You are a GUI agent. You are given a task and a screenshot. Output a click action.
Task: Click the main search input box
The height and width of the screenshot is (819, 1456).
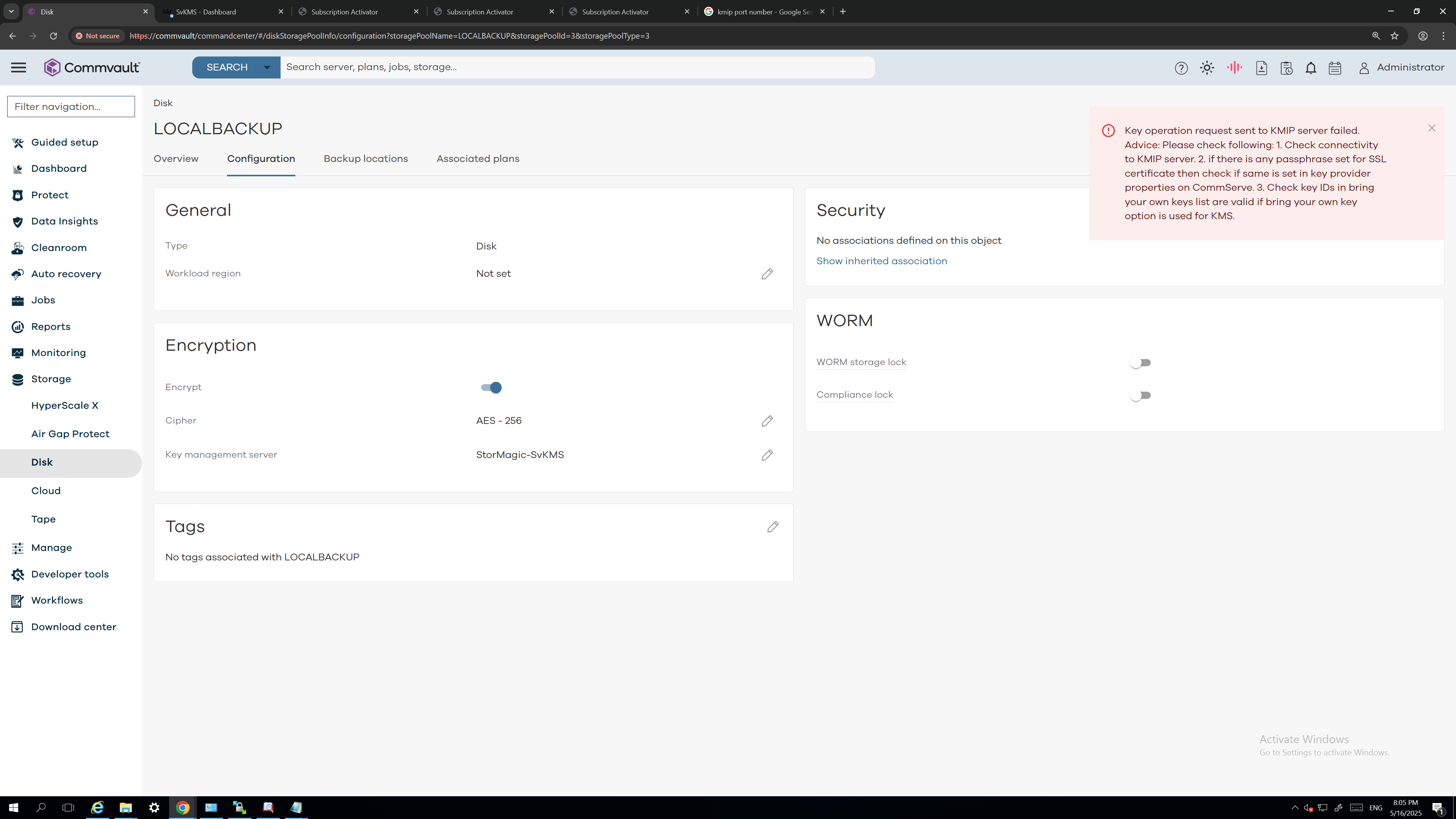577,67
